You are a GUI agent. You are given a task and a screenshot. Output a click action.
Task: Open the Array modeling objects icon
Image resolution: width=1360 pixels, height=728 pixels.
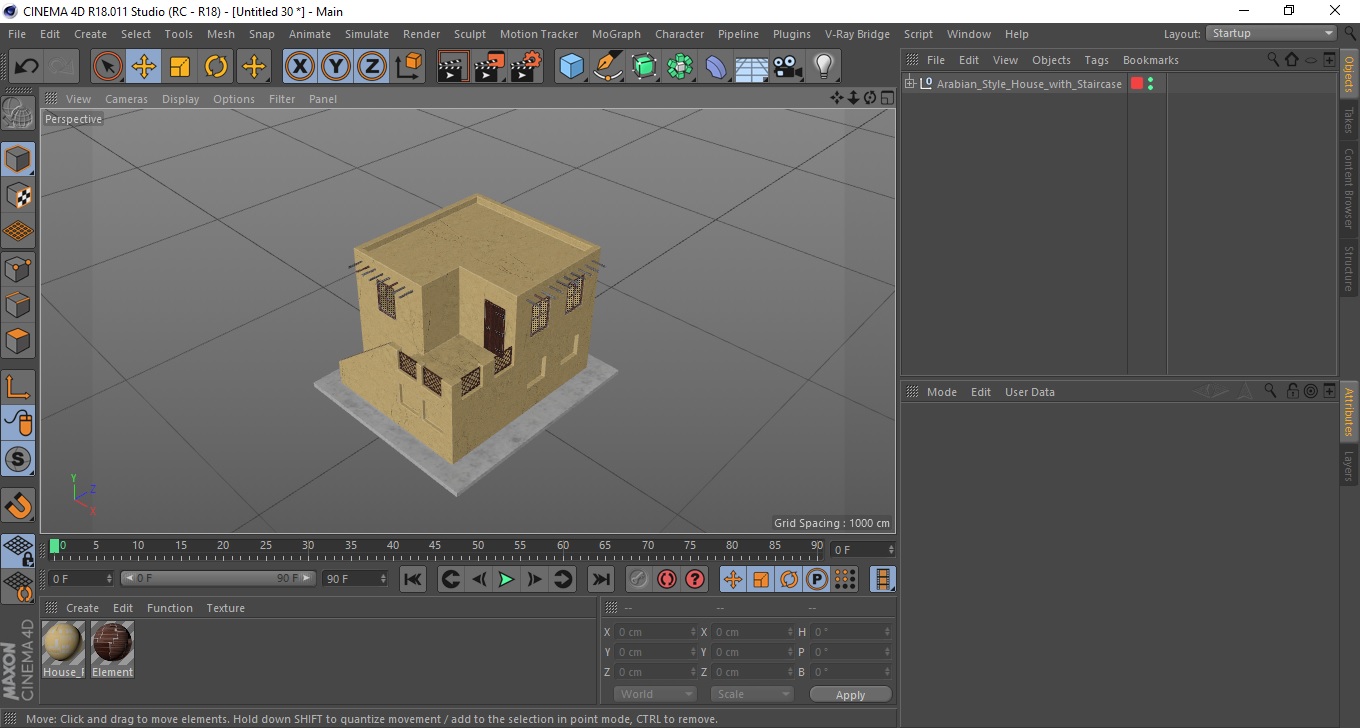coord(680,67)
